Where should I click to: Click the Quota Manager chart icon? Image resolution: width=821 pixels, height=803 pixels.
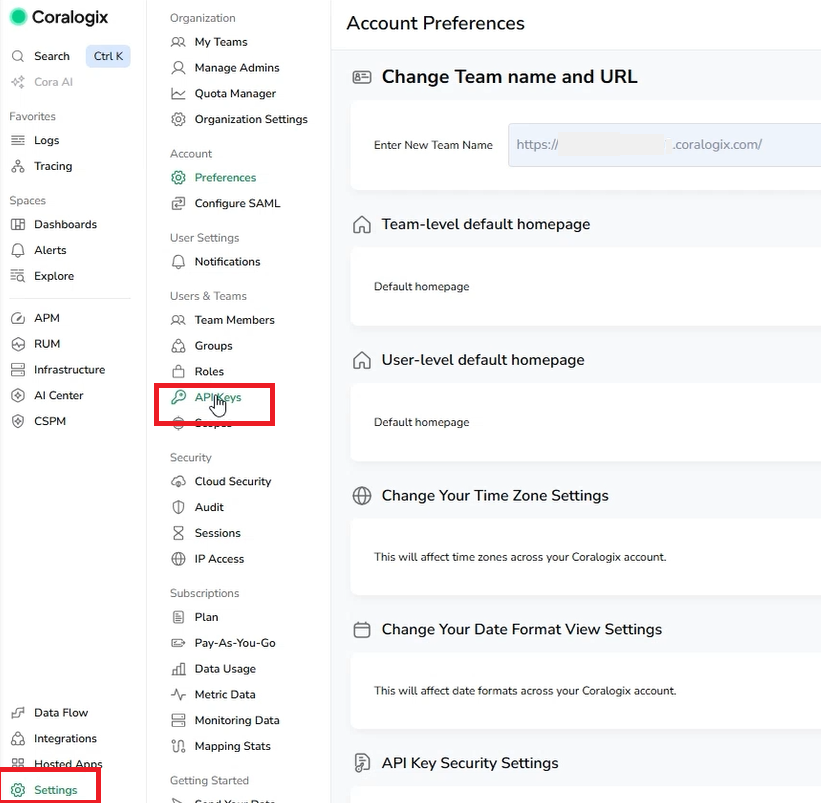(x=178, y=93)
